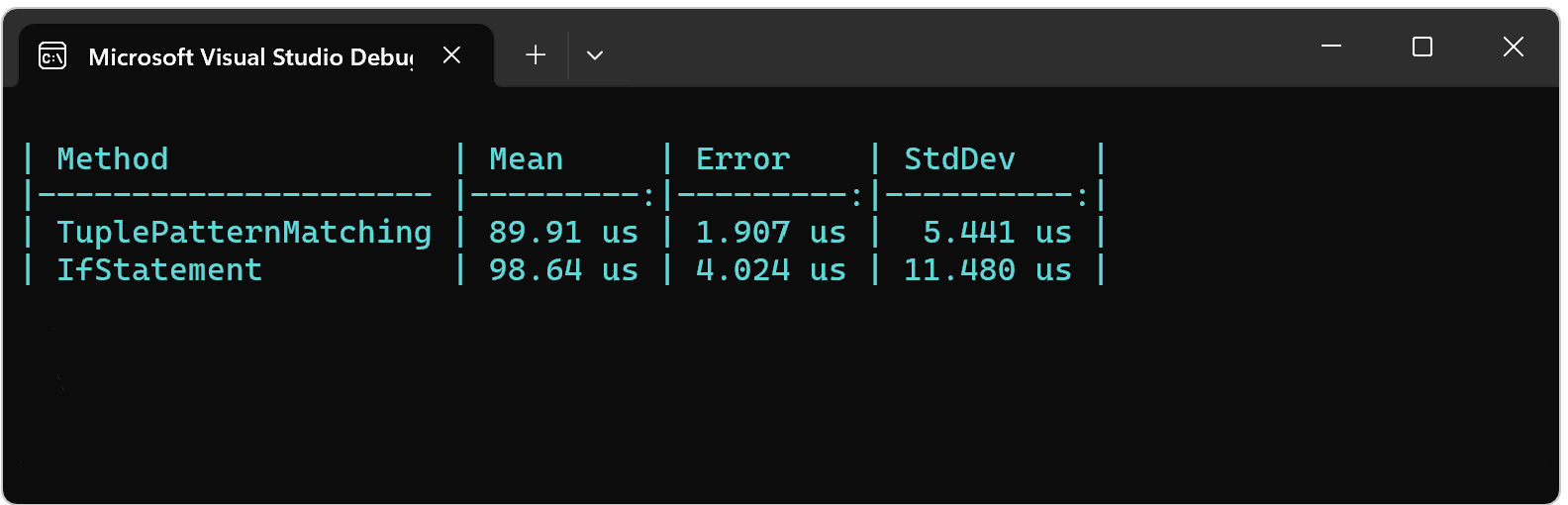Maximize the terminal window

1422,47
